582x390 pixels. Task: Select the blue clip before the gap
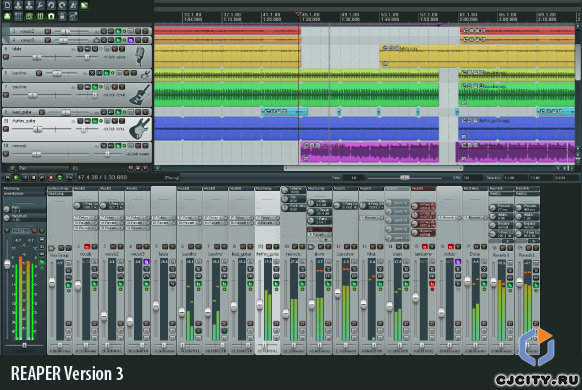point(296,128)
